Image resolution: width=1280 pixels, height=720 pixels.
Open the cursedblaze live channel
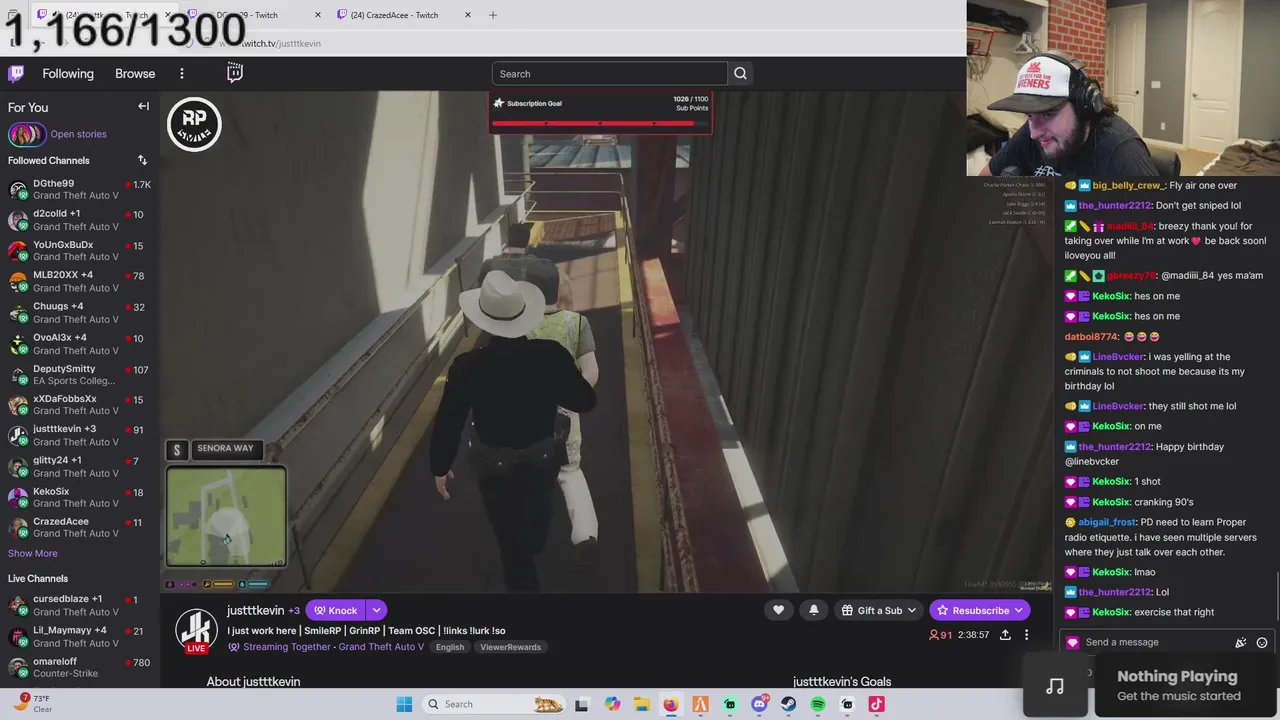click(80, 605)
